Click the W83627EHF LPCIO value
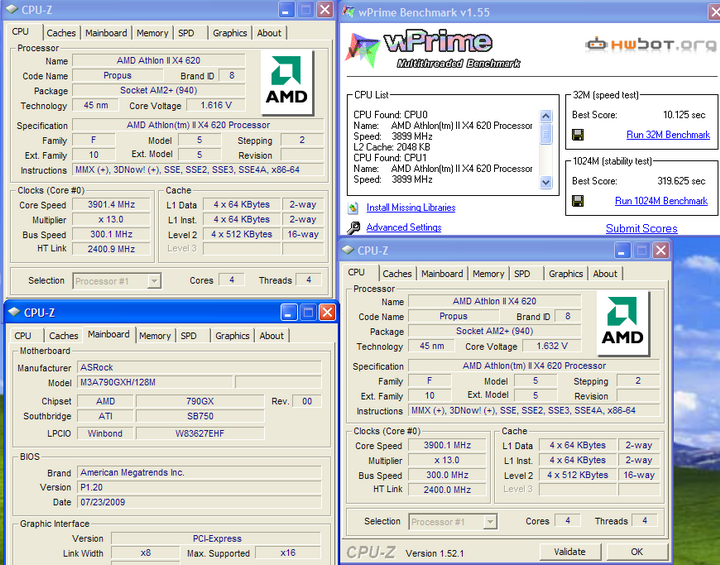This screenshot has width=720, height=565. [x=200, y=433]
